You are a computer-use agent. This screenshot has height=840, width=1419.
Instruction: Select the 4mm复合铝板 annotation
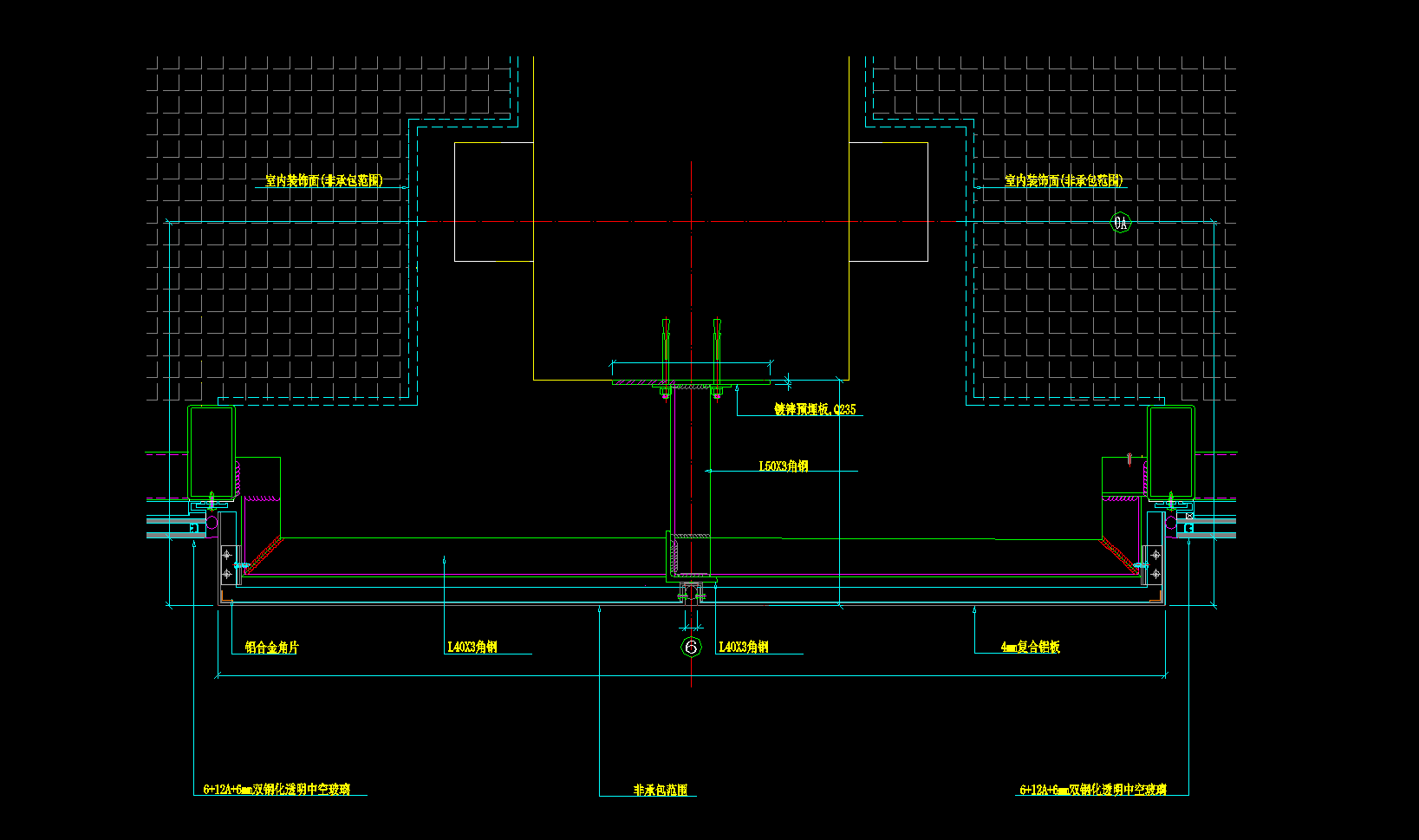[x=1030, y=648]
